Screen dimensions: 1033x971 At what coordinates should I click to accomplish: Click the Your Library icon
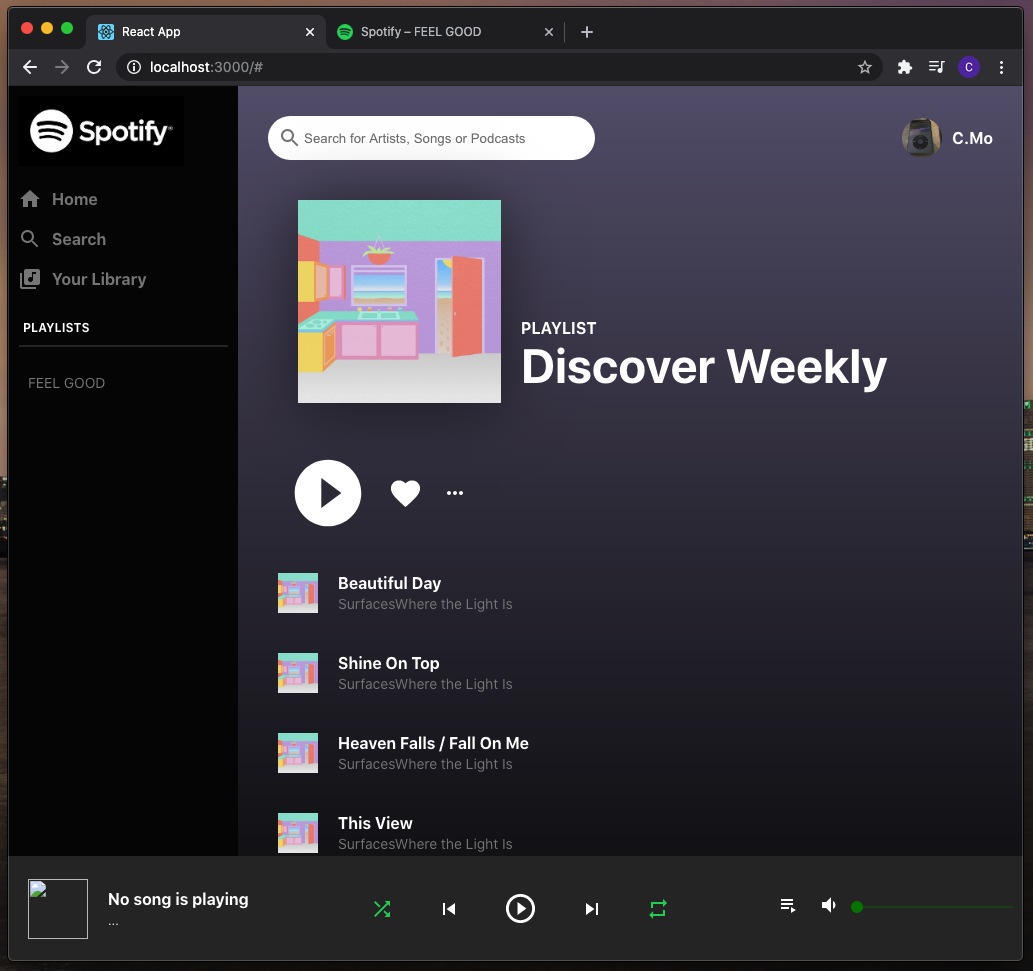click(30, 279)
